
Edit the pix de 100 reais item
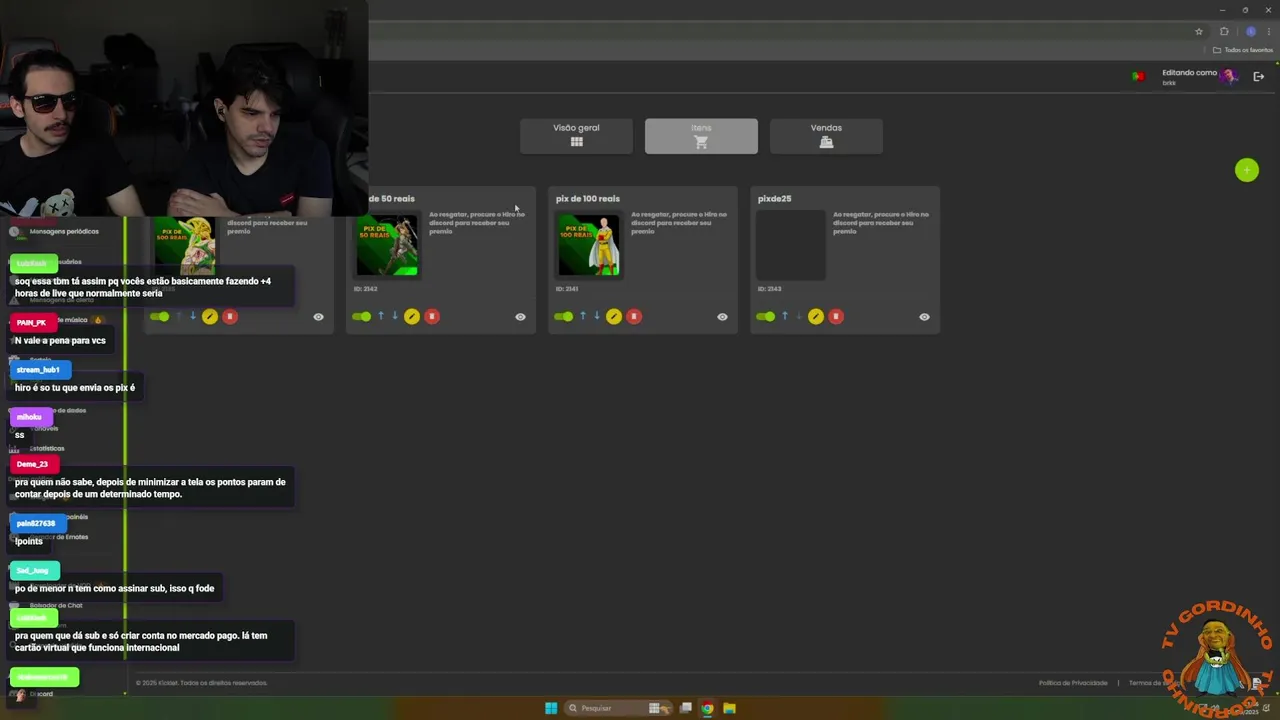click(613, 316)
